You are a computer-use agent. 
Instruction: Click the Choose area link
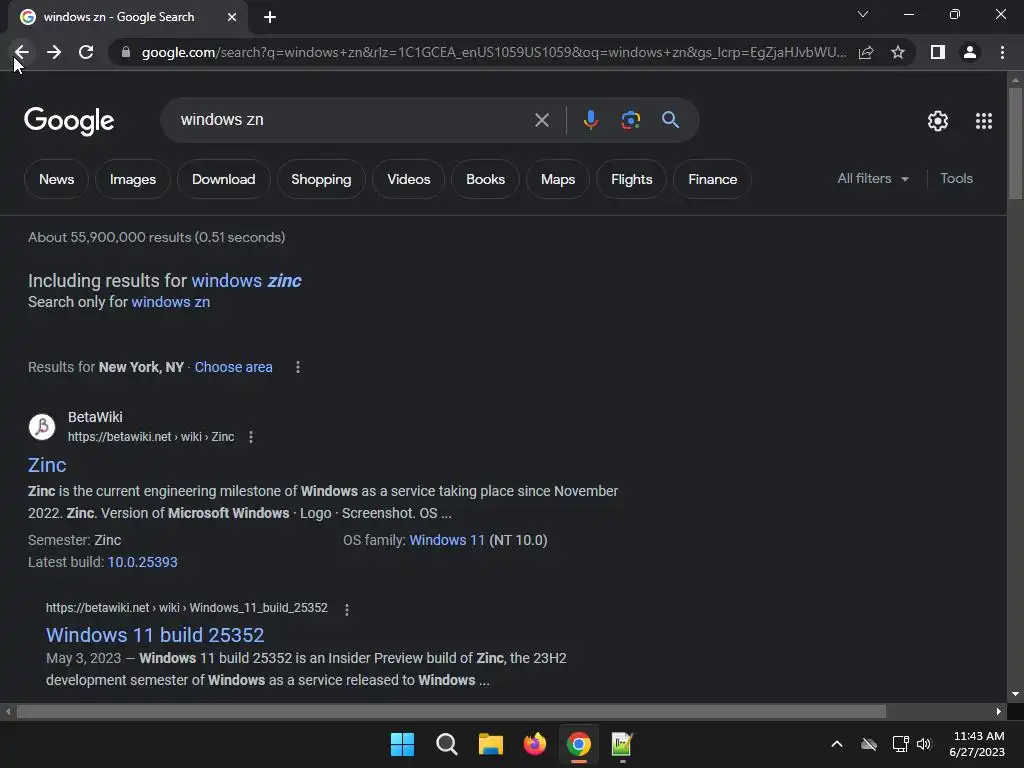click(x=233, y=367)
